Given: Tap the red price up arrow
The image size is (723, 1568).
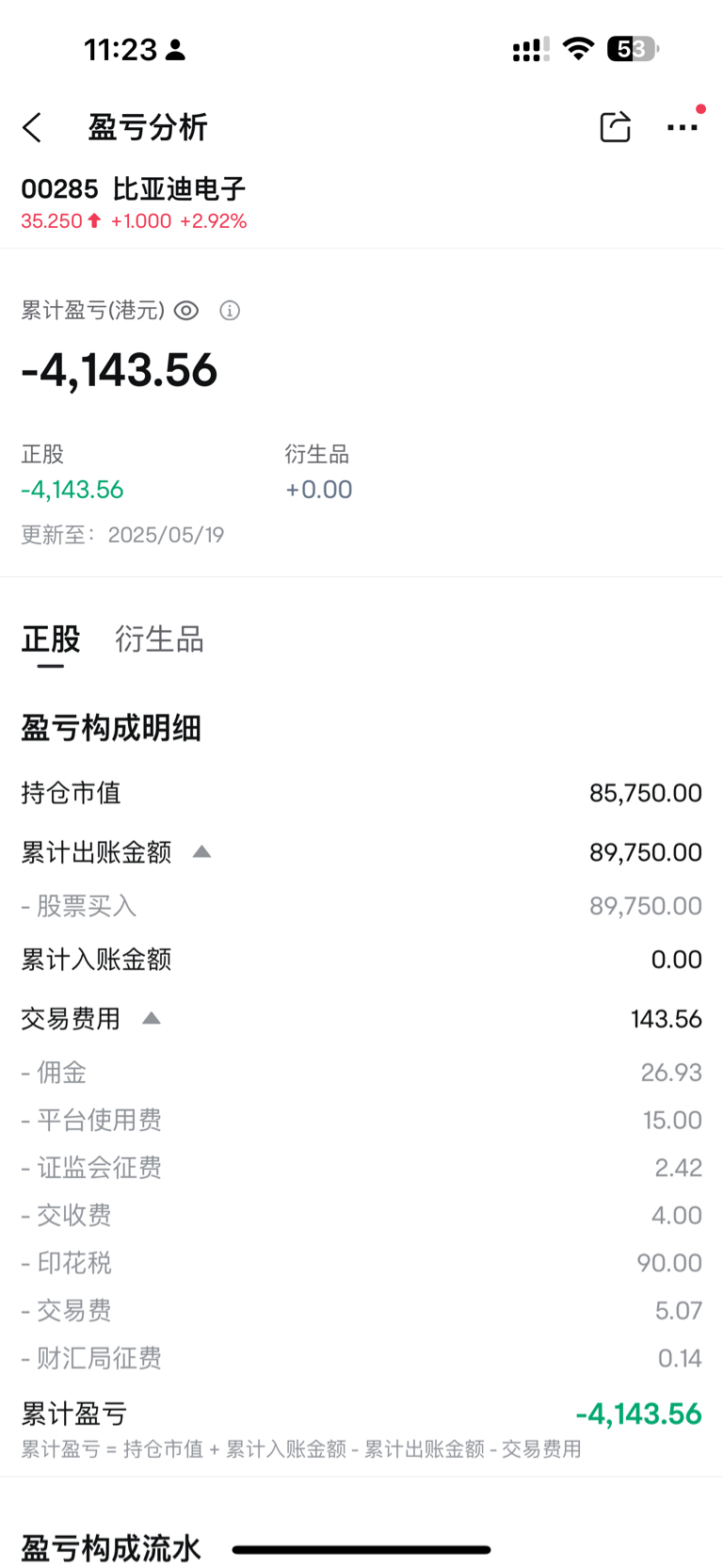Looking at the screenshot, I should click(94, 220).
